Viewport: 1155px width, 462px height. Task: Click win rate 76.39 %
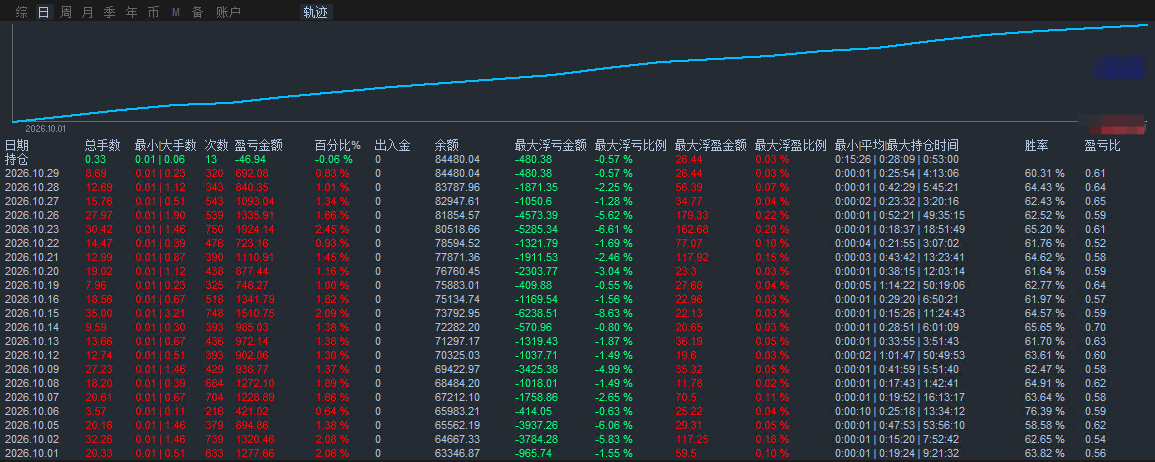pos(1045,411)
